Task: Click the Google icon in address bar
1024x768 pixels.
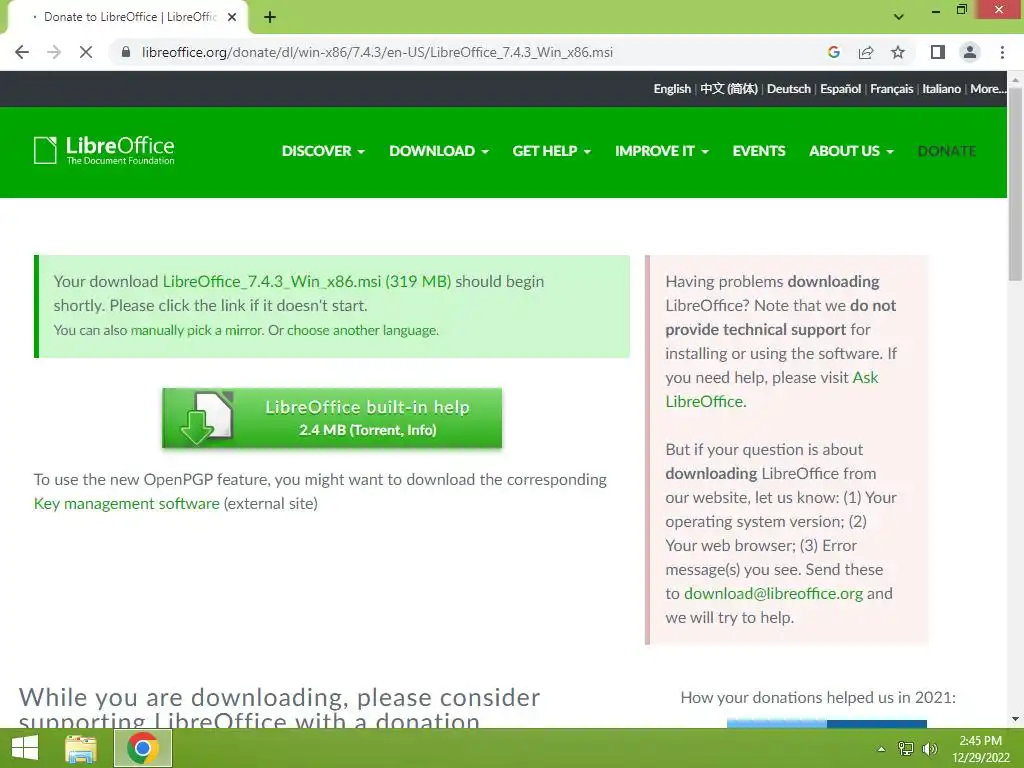Action: pyautogui.click(x=833, y=52)
